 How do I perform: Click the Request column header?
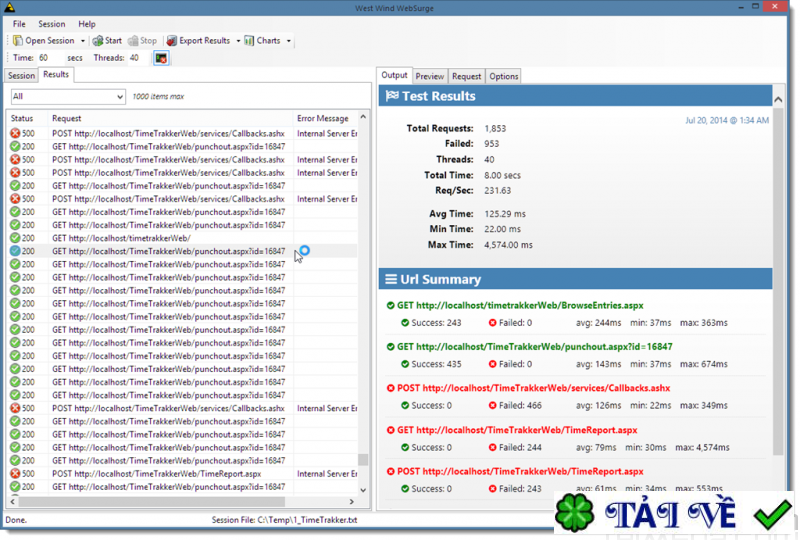(170, 118)
